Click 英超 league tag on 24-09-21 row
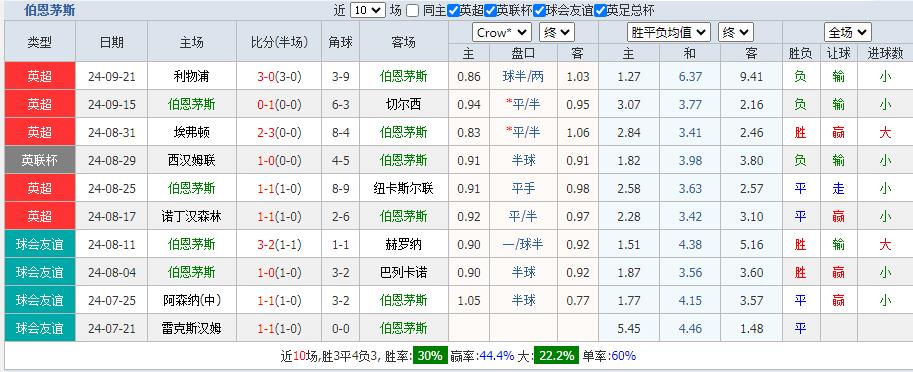The height and width of the screenshot is (372, 913). pyautogui.click(x=40, y=76)
